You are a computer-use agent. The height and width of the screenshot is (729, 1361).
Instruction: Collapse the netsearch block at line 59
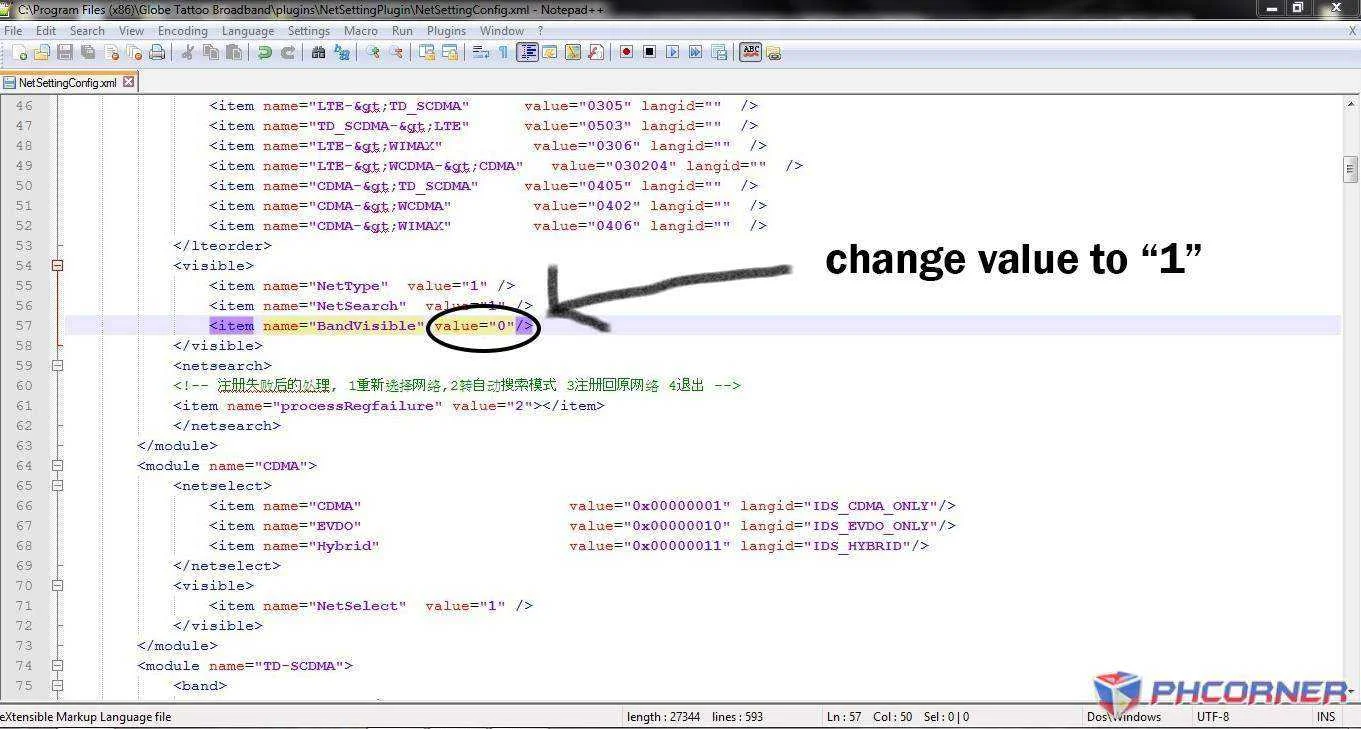click(x=57, y=366)
